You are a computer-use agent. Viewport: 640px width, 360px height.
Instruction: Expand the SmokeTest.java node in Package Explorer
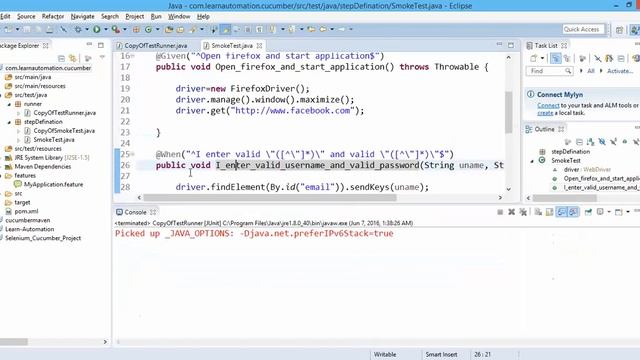pos(18,140)
